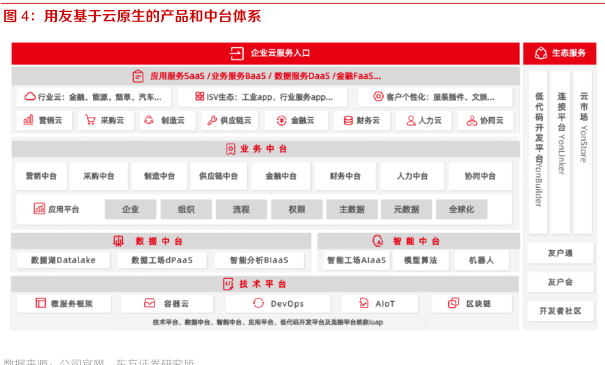
Task: Click the 供应链云 wrench icon
Action: [x=212, y=120]
